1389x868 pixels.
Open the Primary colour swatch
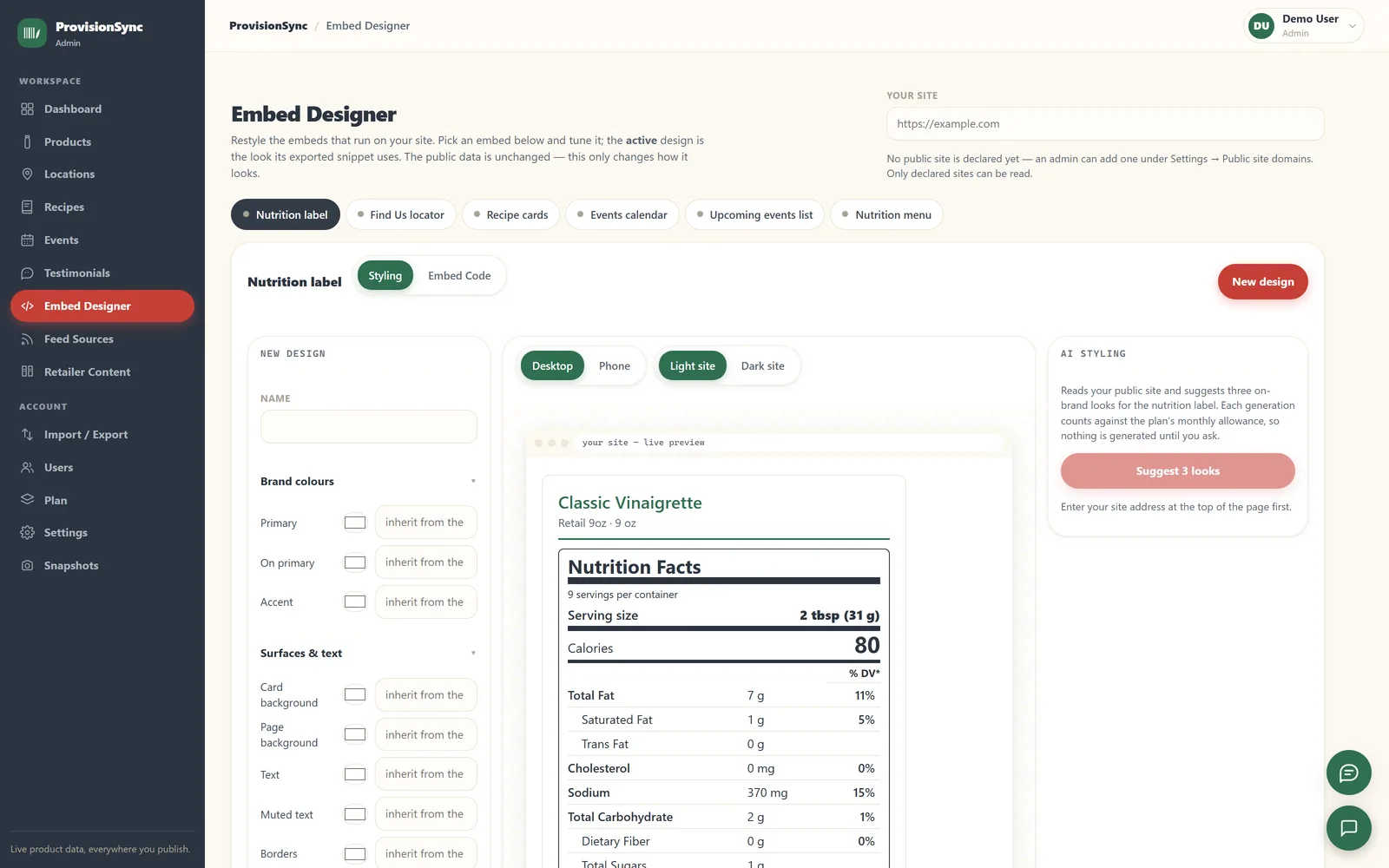355,523
